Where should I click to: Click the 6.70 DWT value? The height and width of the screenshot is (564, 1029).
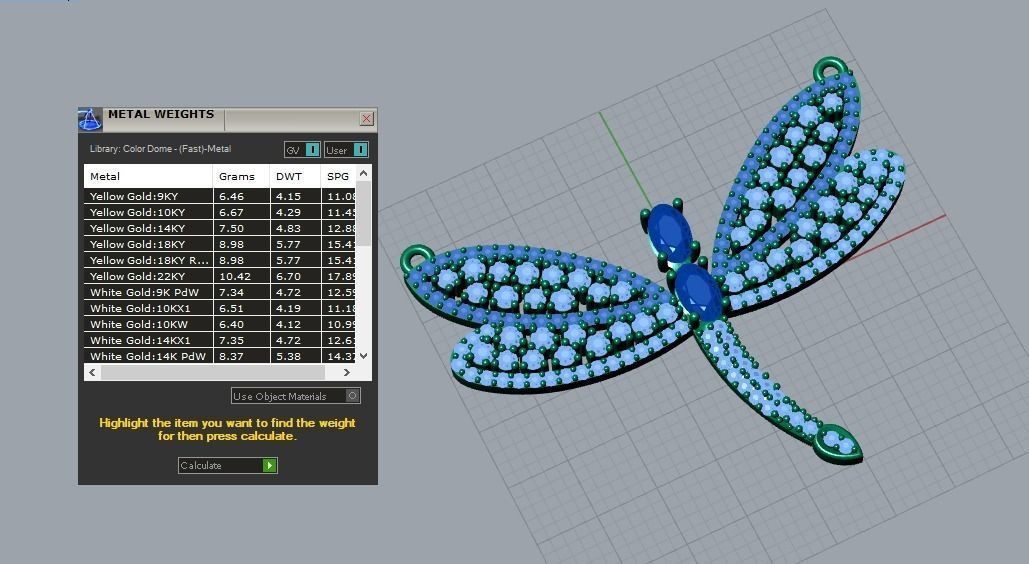pyautogui.click(x=288, y=276)
